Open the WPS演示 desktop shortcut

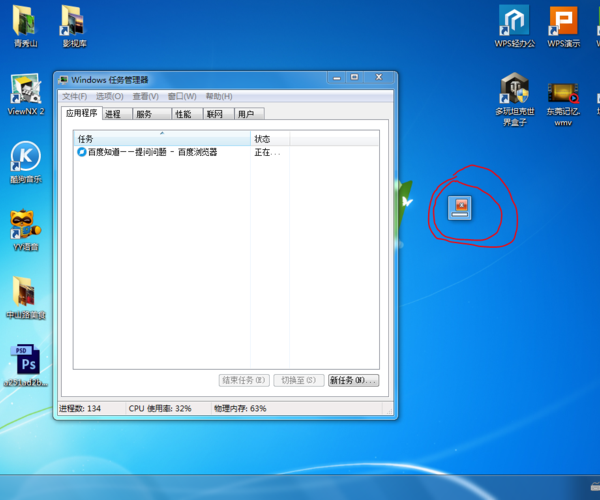(x=564, y=23)
